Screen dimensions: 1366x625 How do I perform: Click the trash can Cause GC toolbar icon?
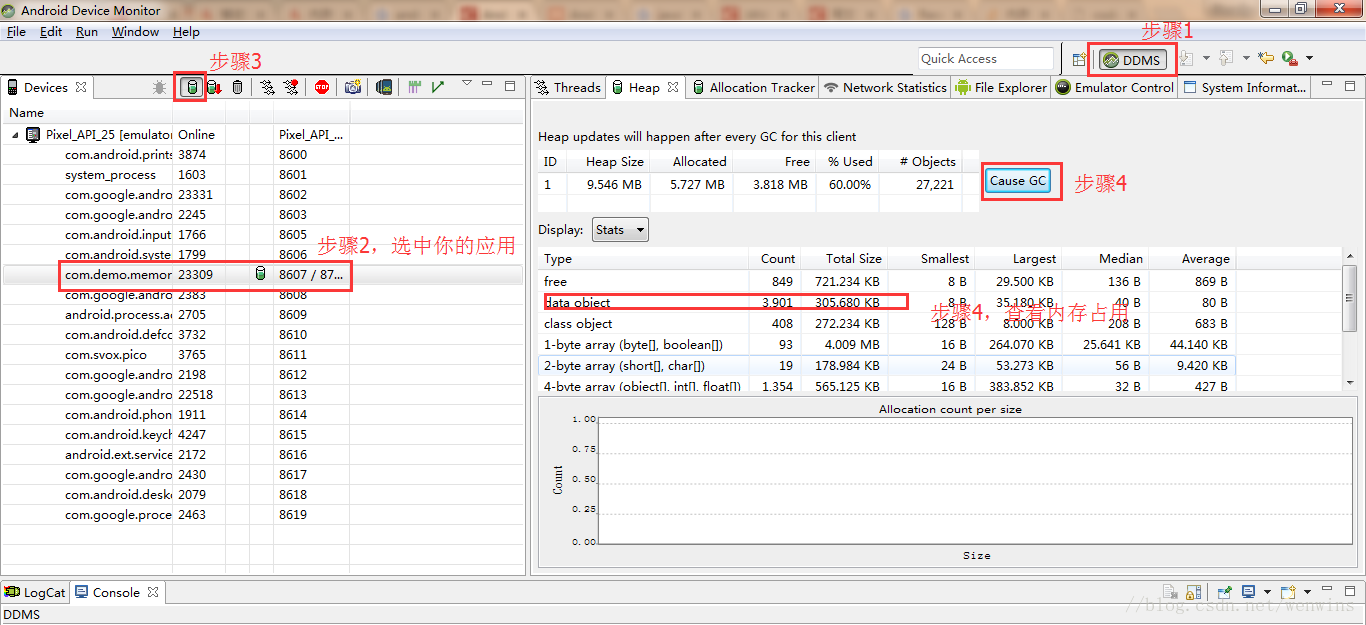click(x=237, y=88)
